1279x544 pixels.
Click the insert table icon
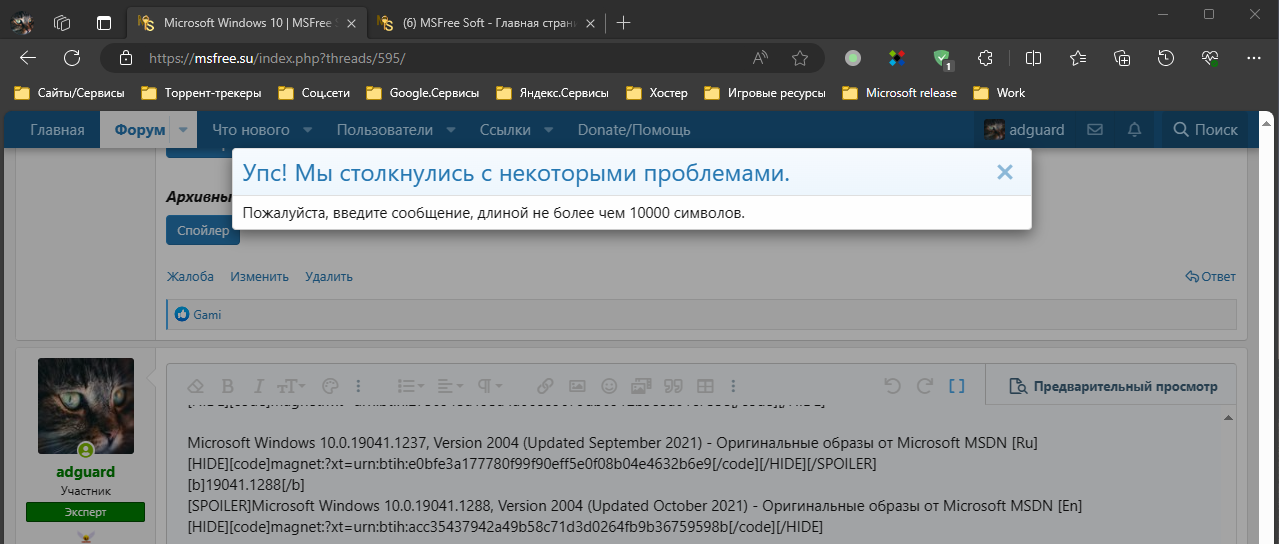tap(705, 386)
